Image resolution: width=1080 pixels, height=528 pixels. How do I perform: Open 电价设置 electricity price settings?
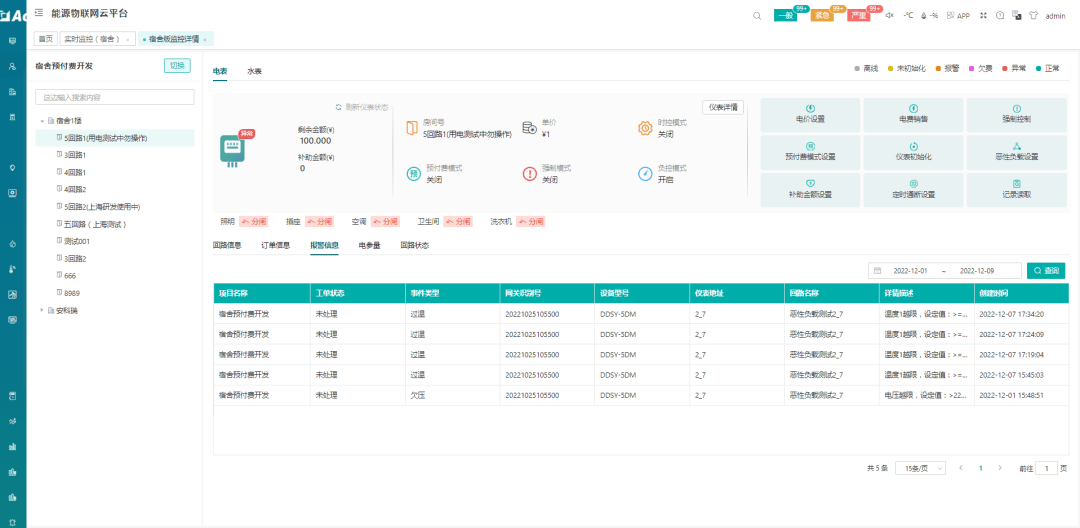[810, 115]
